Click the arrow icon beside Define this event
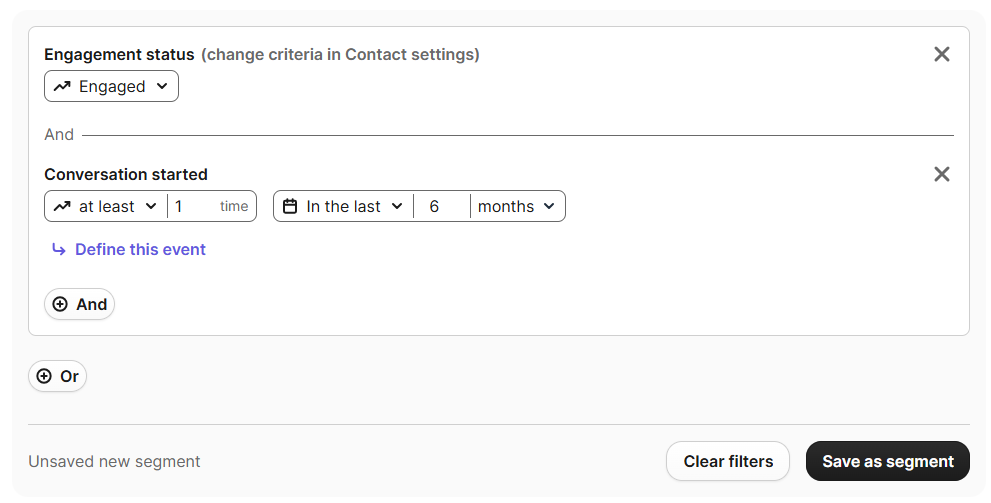991x503 pixels. [59, 250]
